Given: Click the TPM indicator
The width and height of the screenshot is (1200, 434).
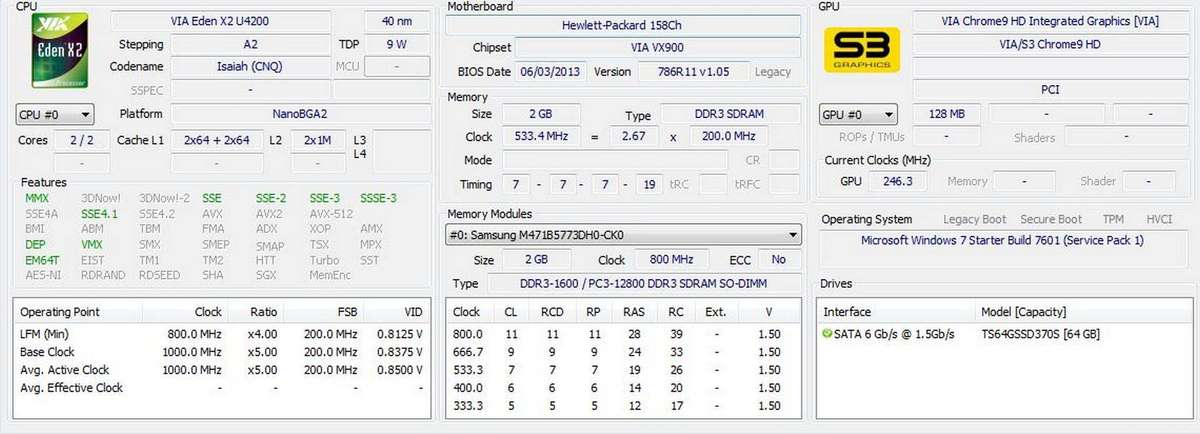Looking at the screenshot, I should click(1113, 219).
